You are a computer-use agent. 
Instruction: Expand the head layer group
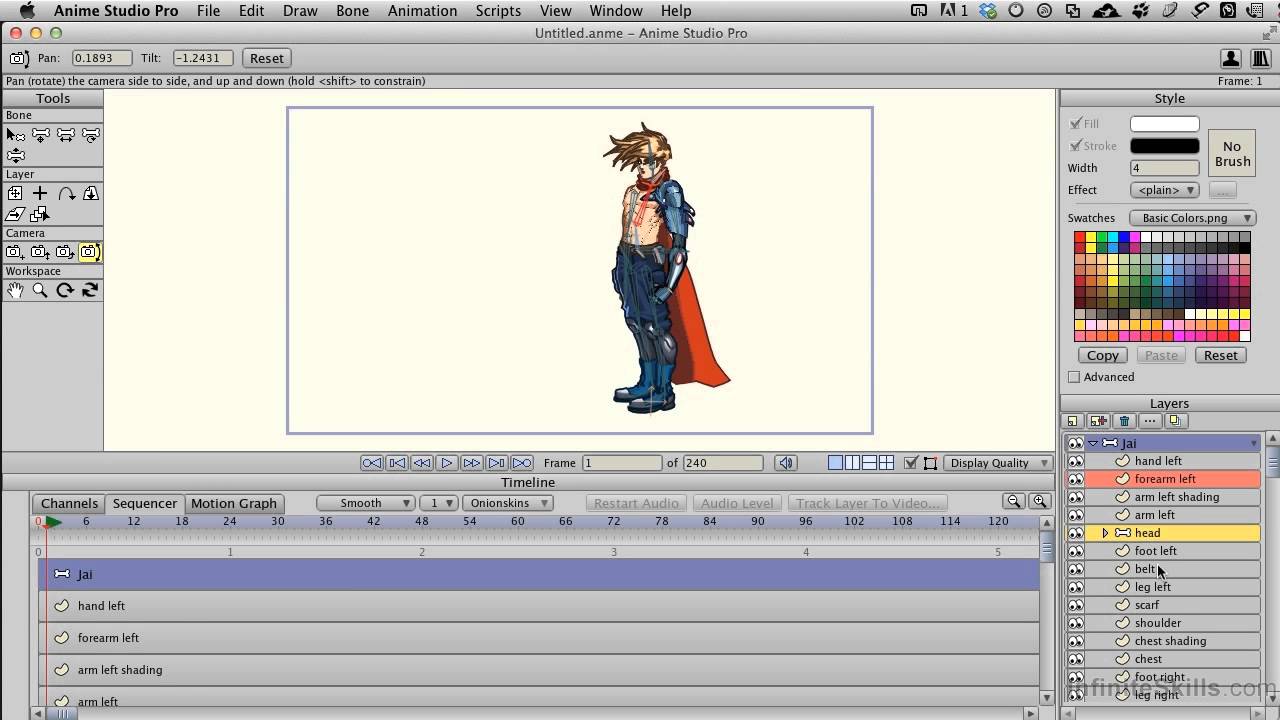point(1105,533)
